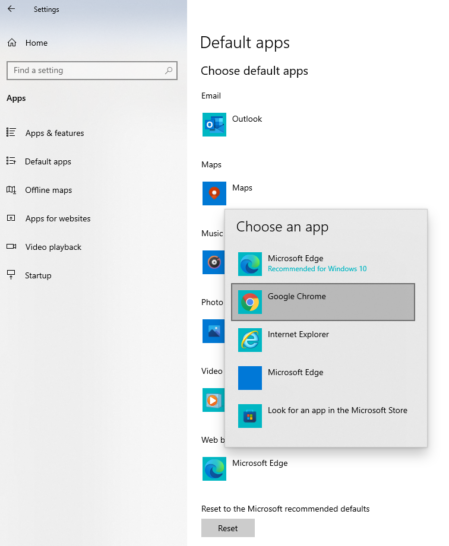Image resolution: width=449 pixels, height=546 pixels.
Task: Click the Apps & features list icon
Action: point(11,132)
